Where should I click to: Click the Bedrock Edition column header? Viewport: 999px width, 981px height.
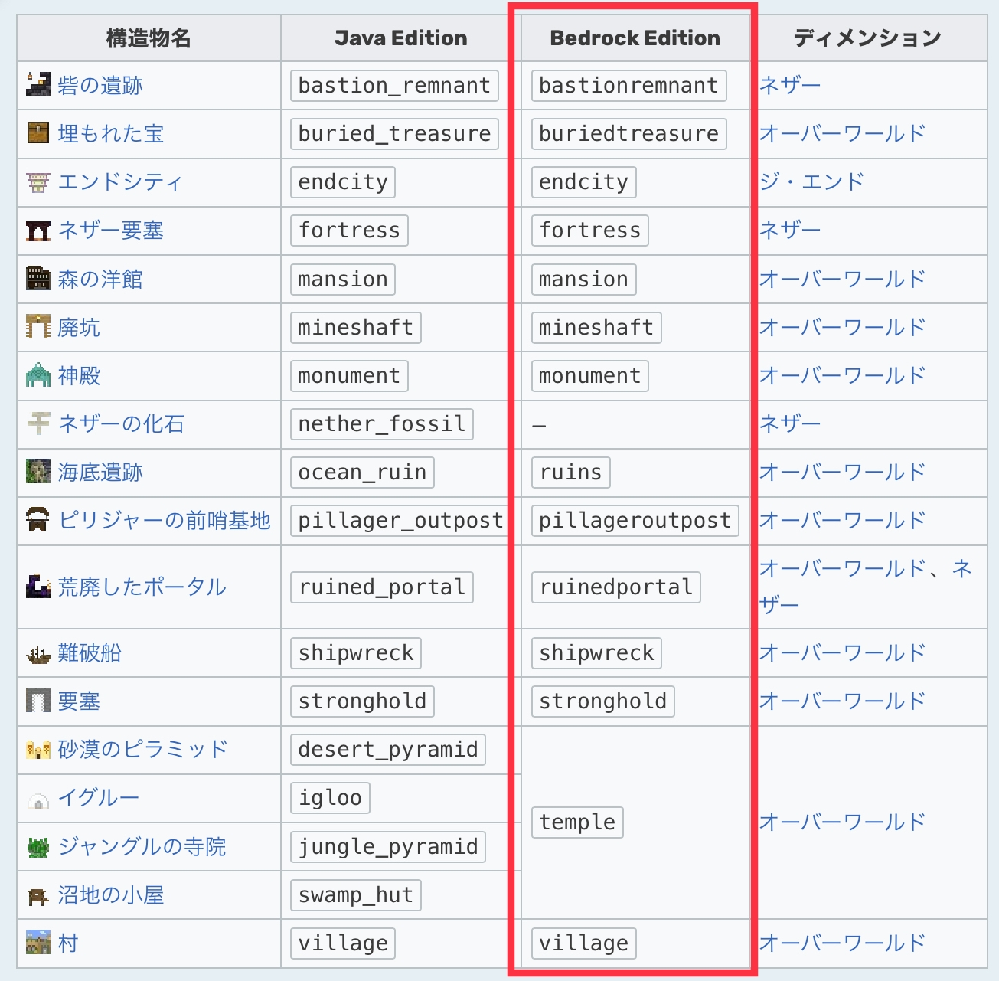[x=635, y=38]
